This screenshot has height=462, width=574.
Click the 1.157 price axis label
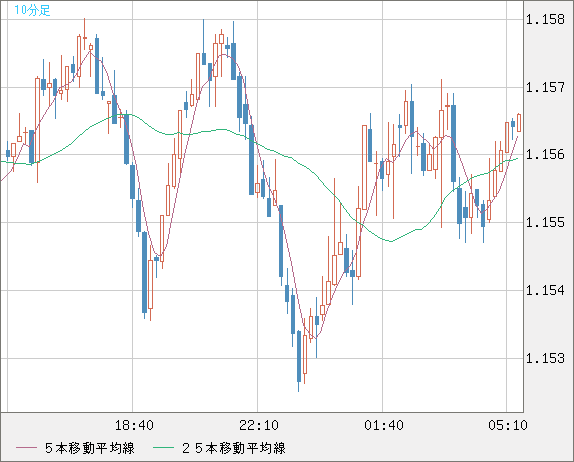[x=545, y=87]
